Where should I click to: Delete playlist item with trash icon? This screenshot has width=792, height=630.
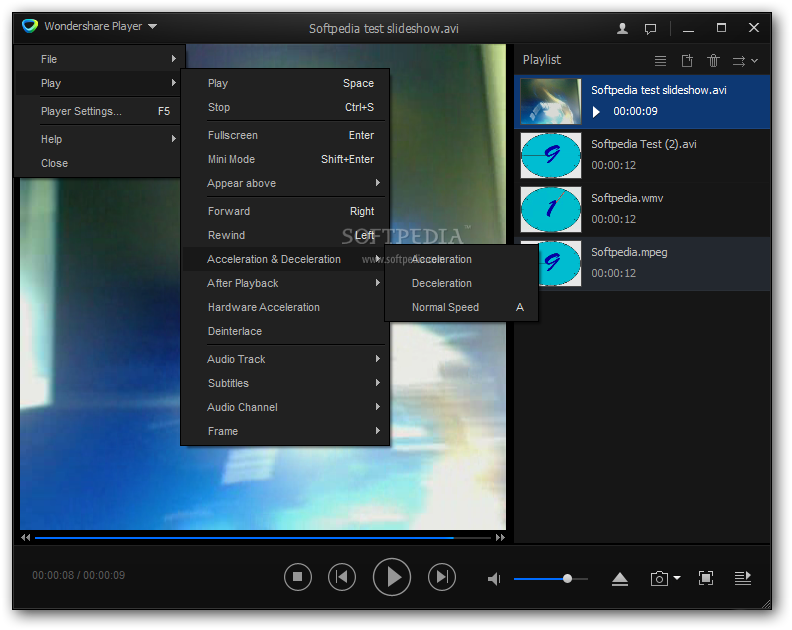(x=713, y=61)
